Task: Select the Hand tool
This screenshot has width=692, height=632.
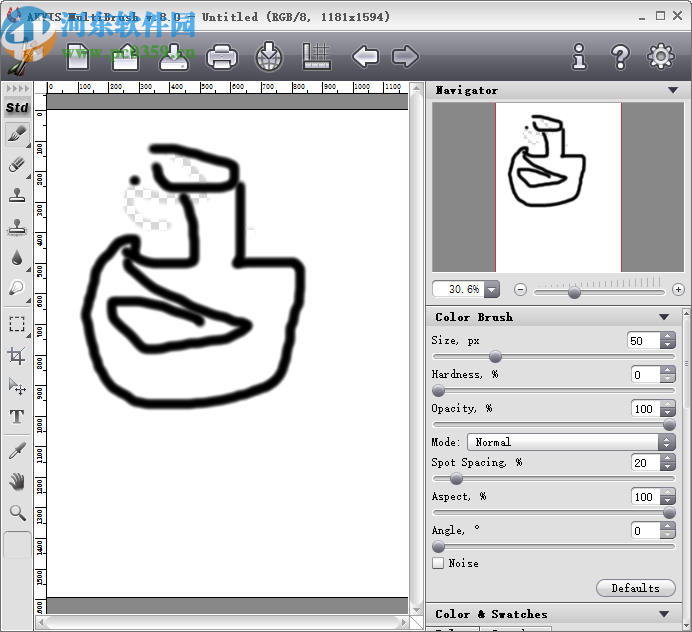Action: (x=17, y=482)
